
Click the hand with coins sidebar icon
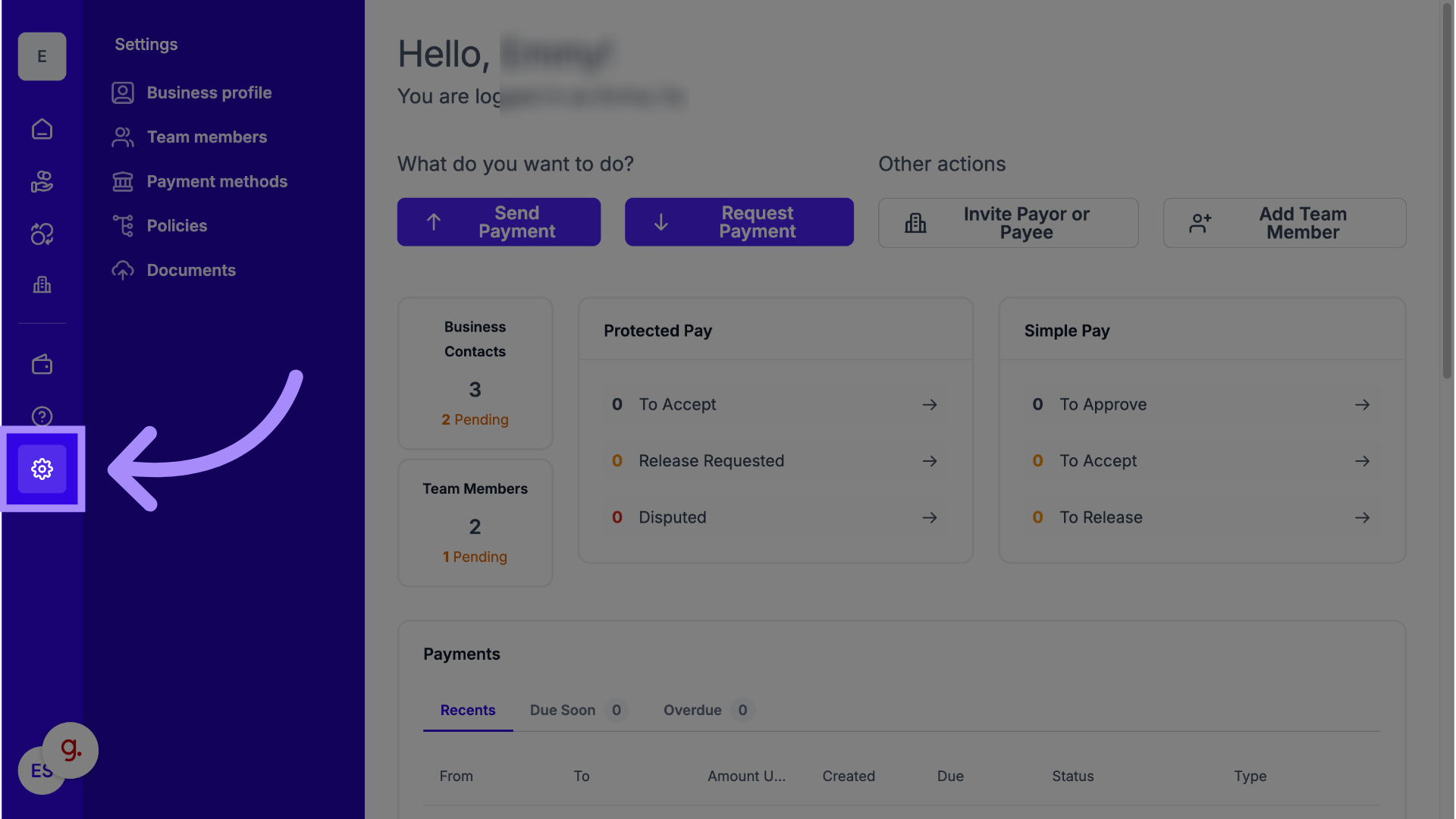[x=42, y=181]
